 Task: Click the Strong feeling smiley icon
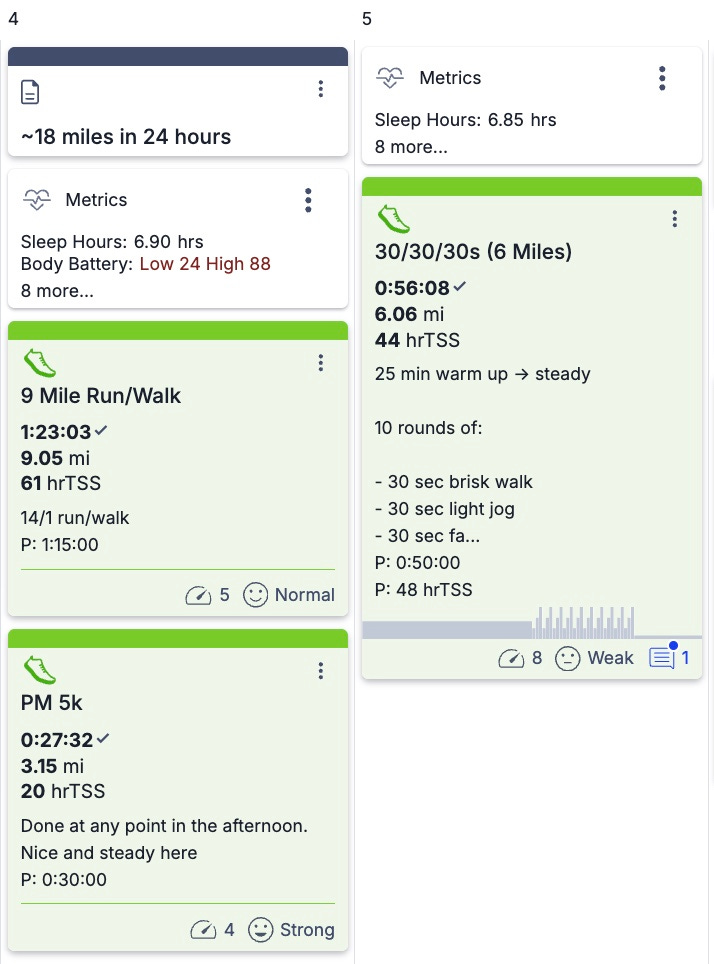(260, 930)
